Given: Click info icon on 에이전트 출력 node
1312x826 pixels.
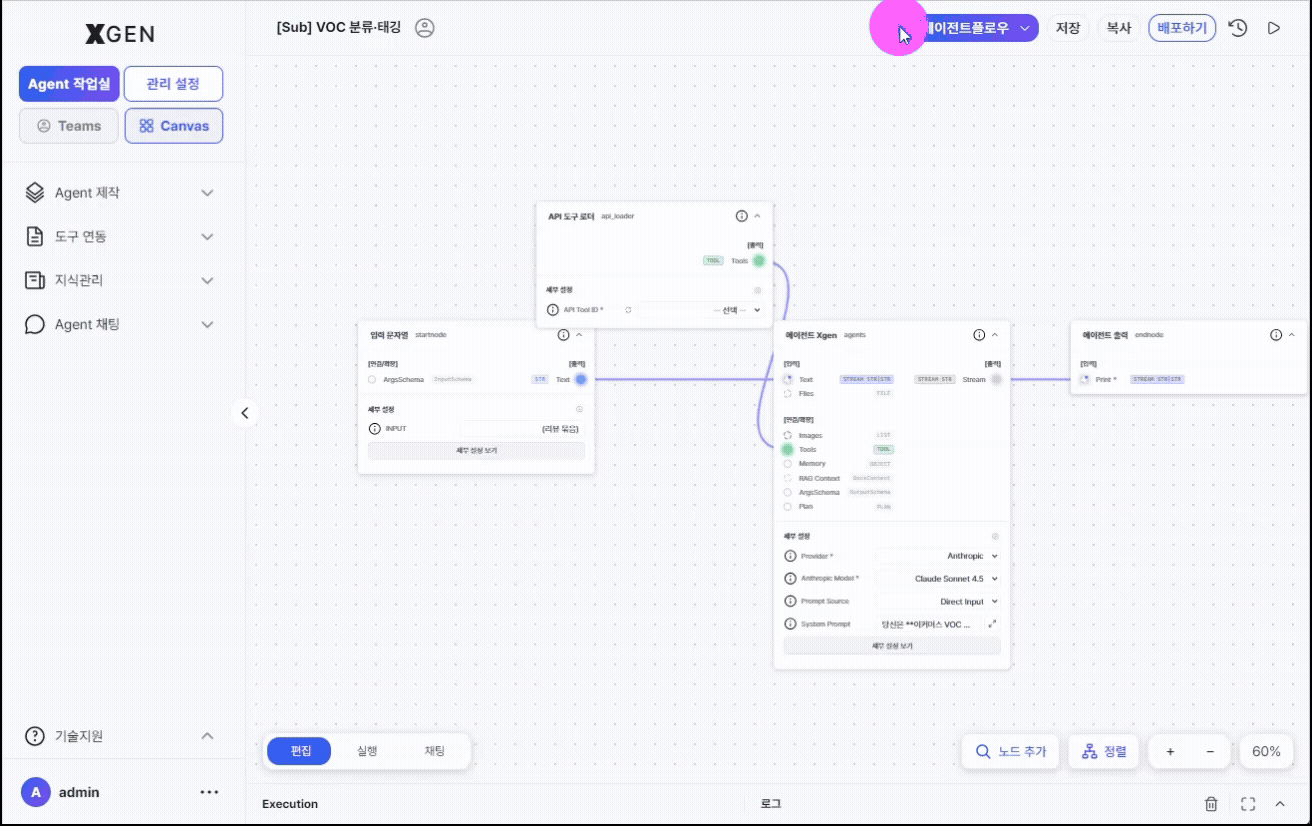Looking at the screenshot, I should coord(1276,335).
